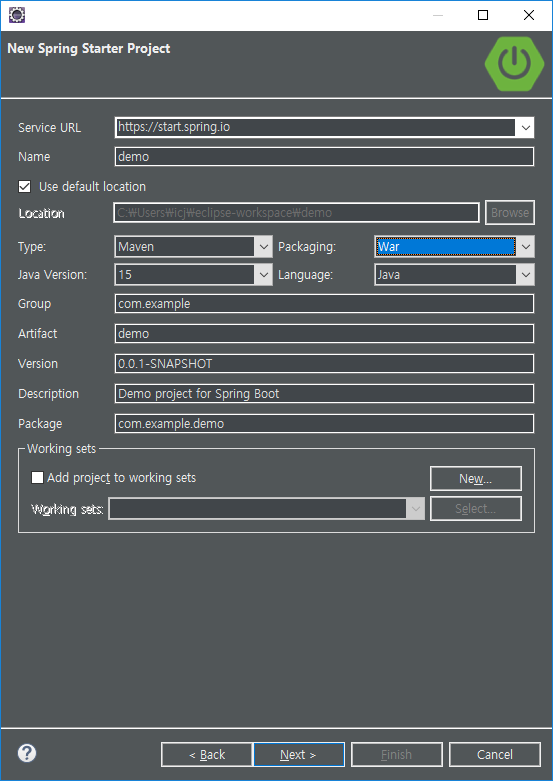Maximize the dialog window
Image resolution: width=553 pixels, height=781 pixels.
[x=483, y=15]
